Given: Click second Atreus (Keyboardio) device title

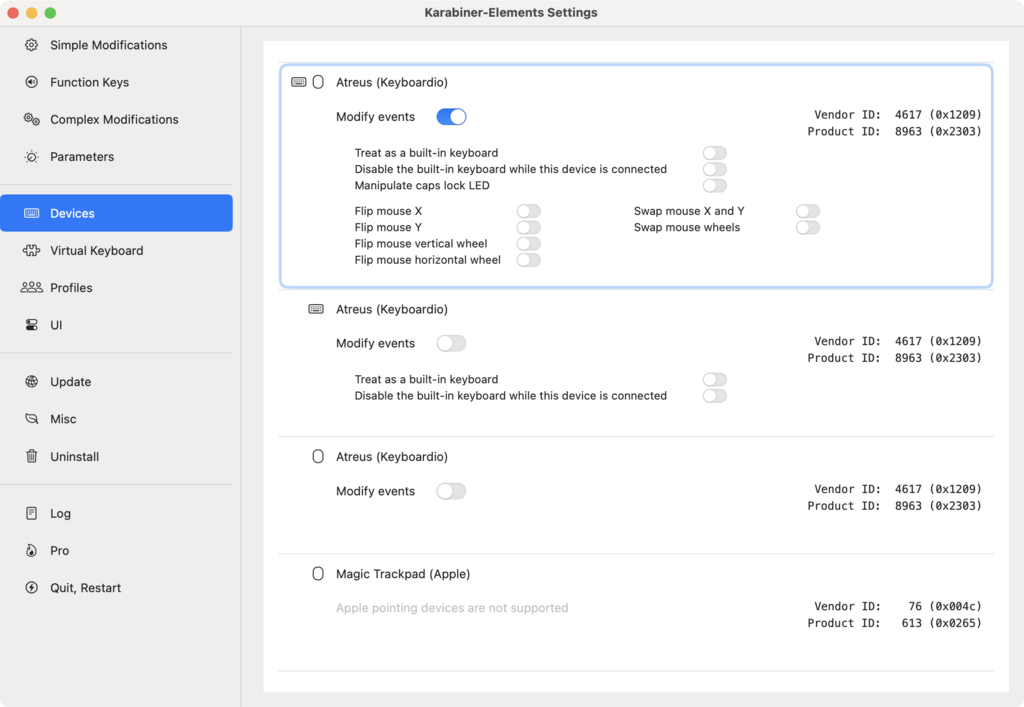Looking at the screenshot, I should pyautogui.click(x=392, y=309).
